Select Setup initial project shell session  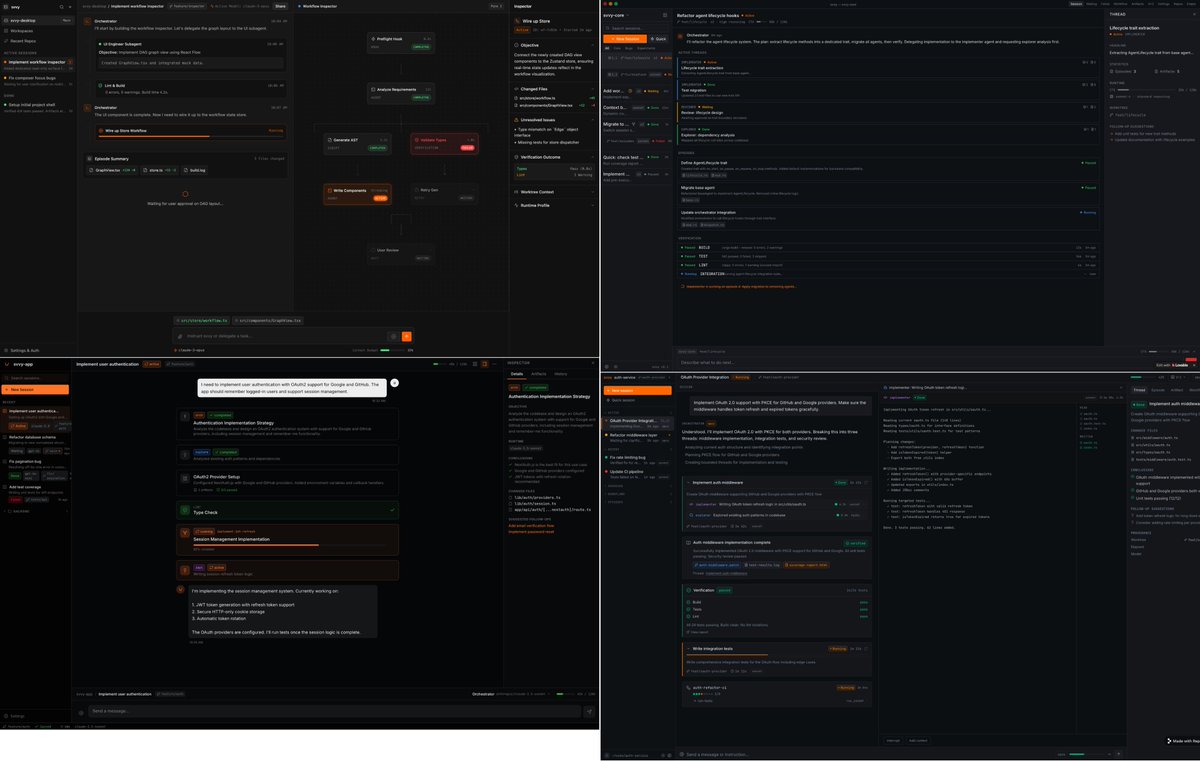38,107
